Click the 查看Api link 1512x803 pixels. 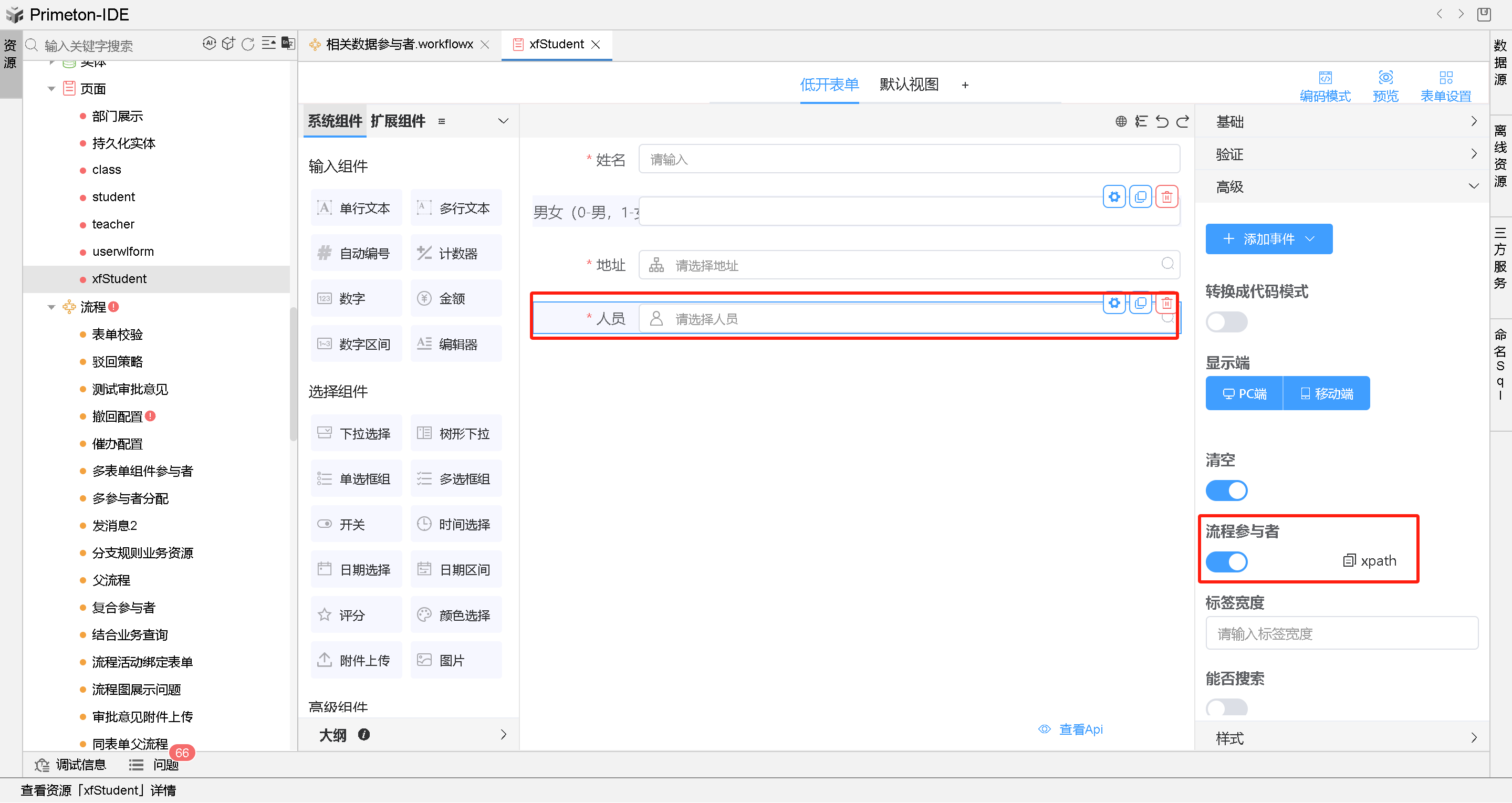(1081, 728)
